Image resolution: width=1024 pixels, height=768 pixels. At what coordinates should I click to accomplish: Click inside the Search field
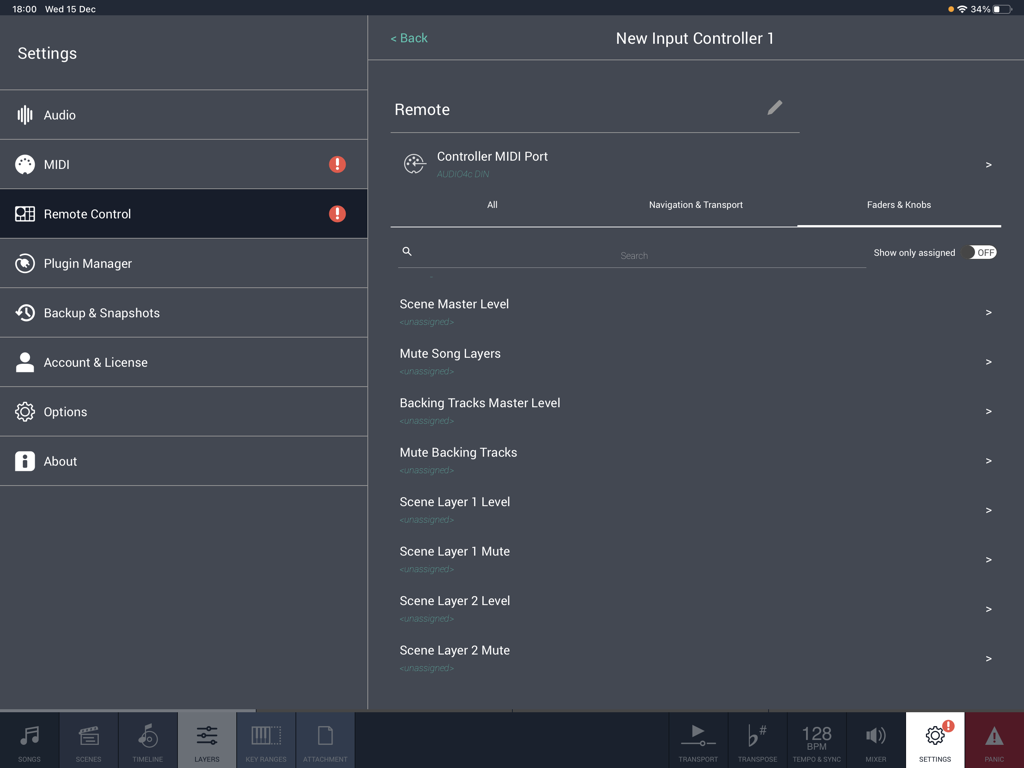pyautogui.click(x=634, y=255)
